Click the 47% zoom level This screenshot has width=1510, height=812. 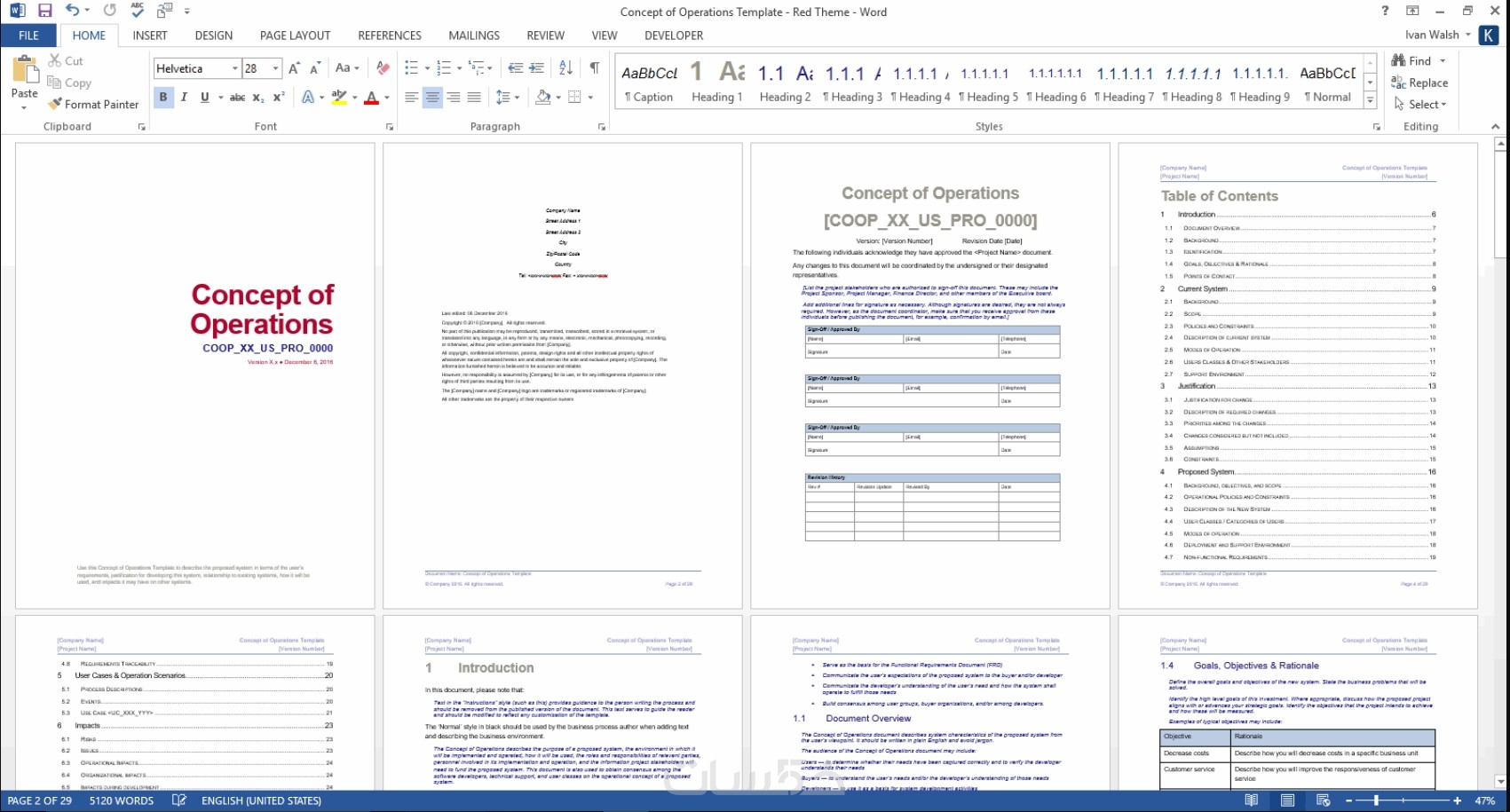click(1485, 800)
